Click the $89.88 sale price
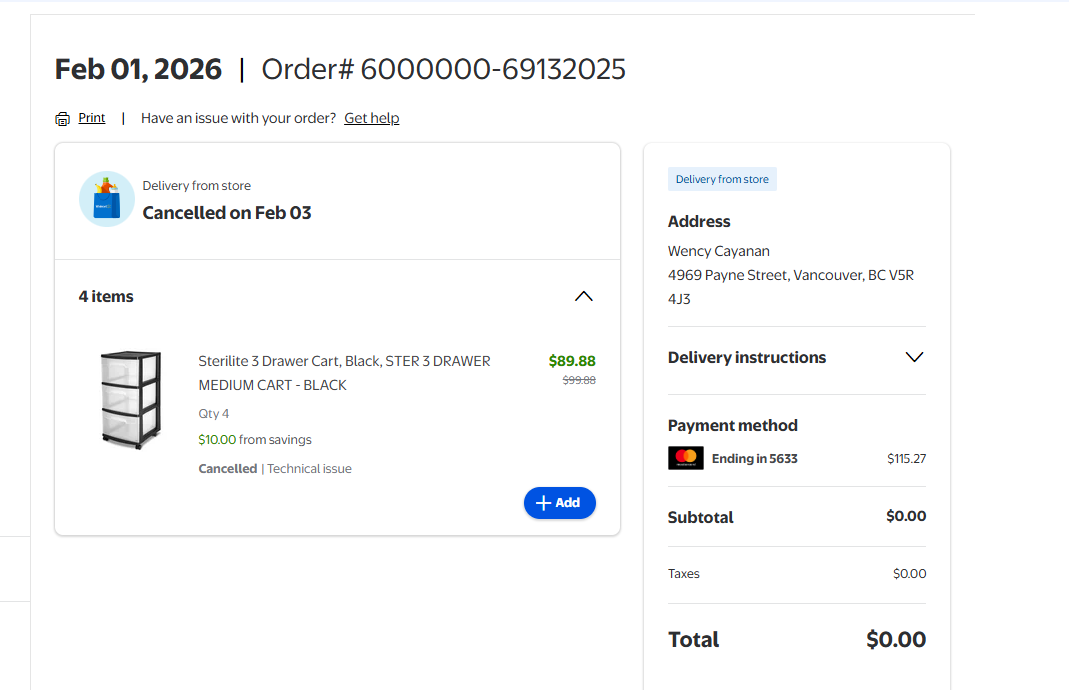 [572, 361]
